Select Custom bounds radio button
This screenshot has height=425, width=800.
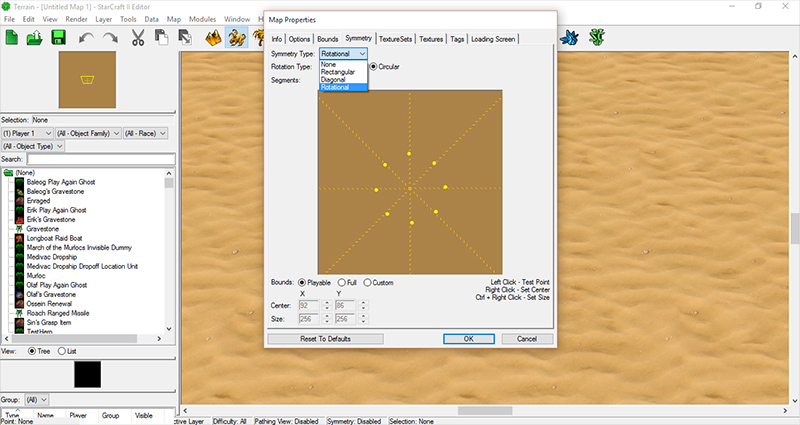pyautogui.click(x=367, y=283)
